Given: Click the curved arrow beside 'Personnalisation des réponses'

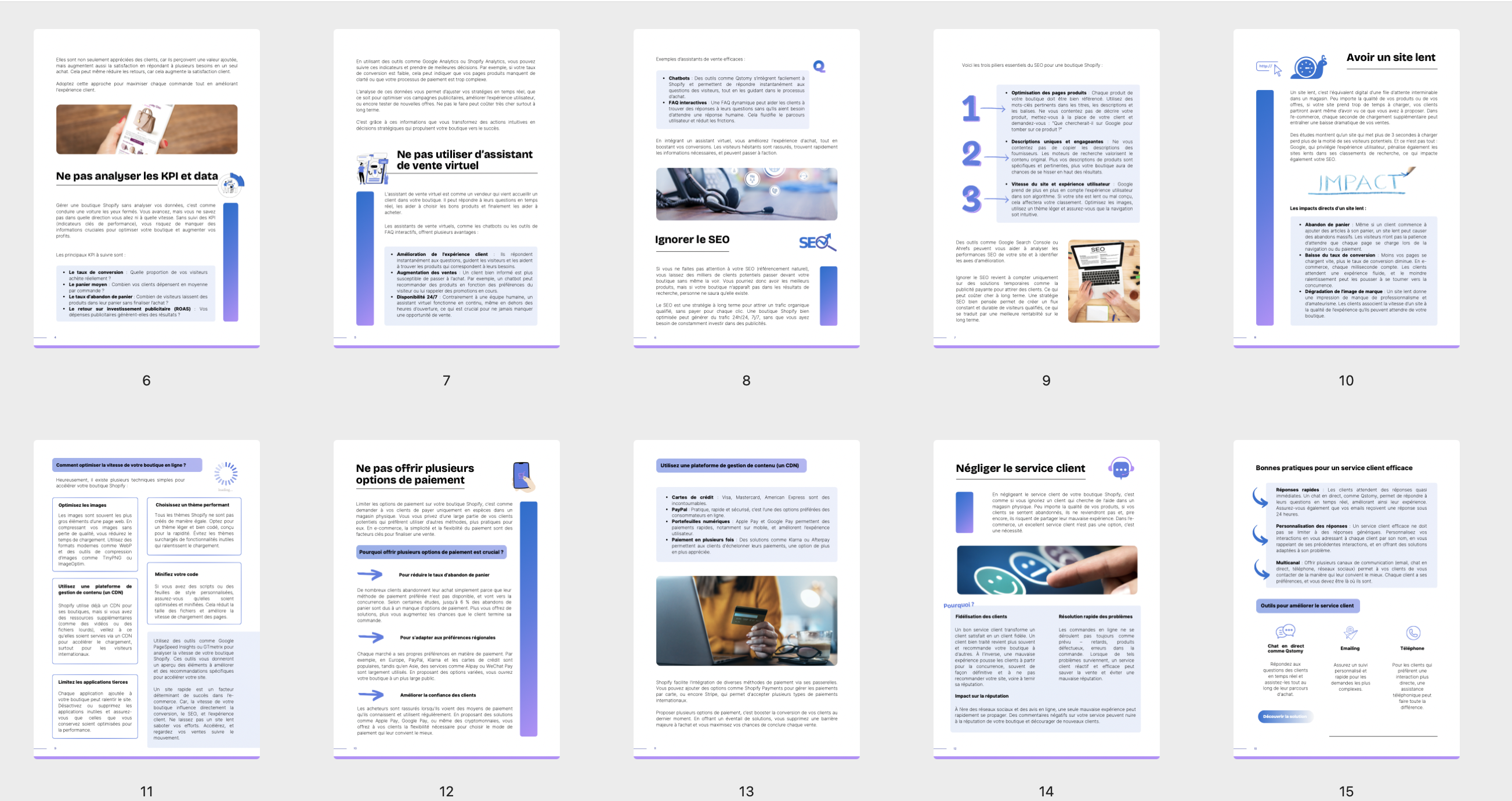Looking at the screenshot, I should (1260, 535).
